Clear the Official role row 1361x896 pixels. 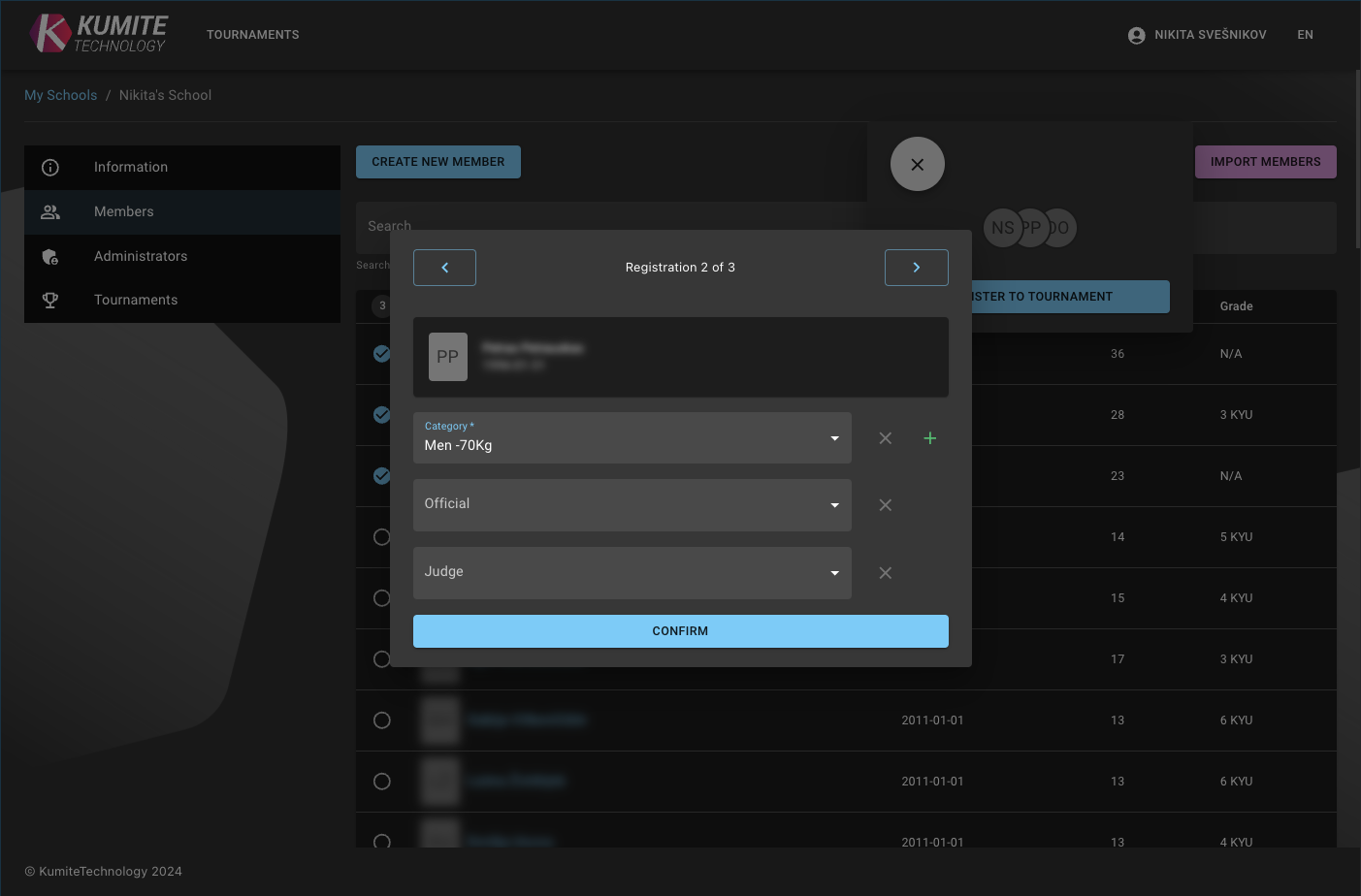pyautogui.click(x=885, y=505)
